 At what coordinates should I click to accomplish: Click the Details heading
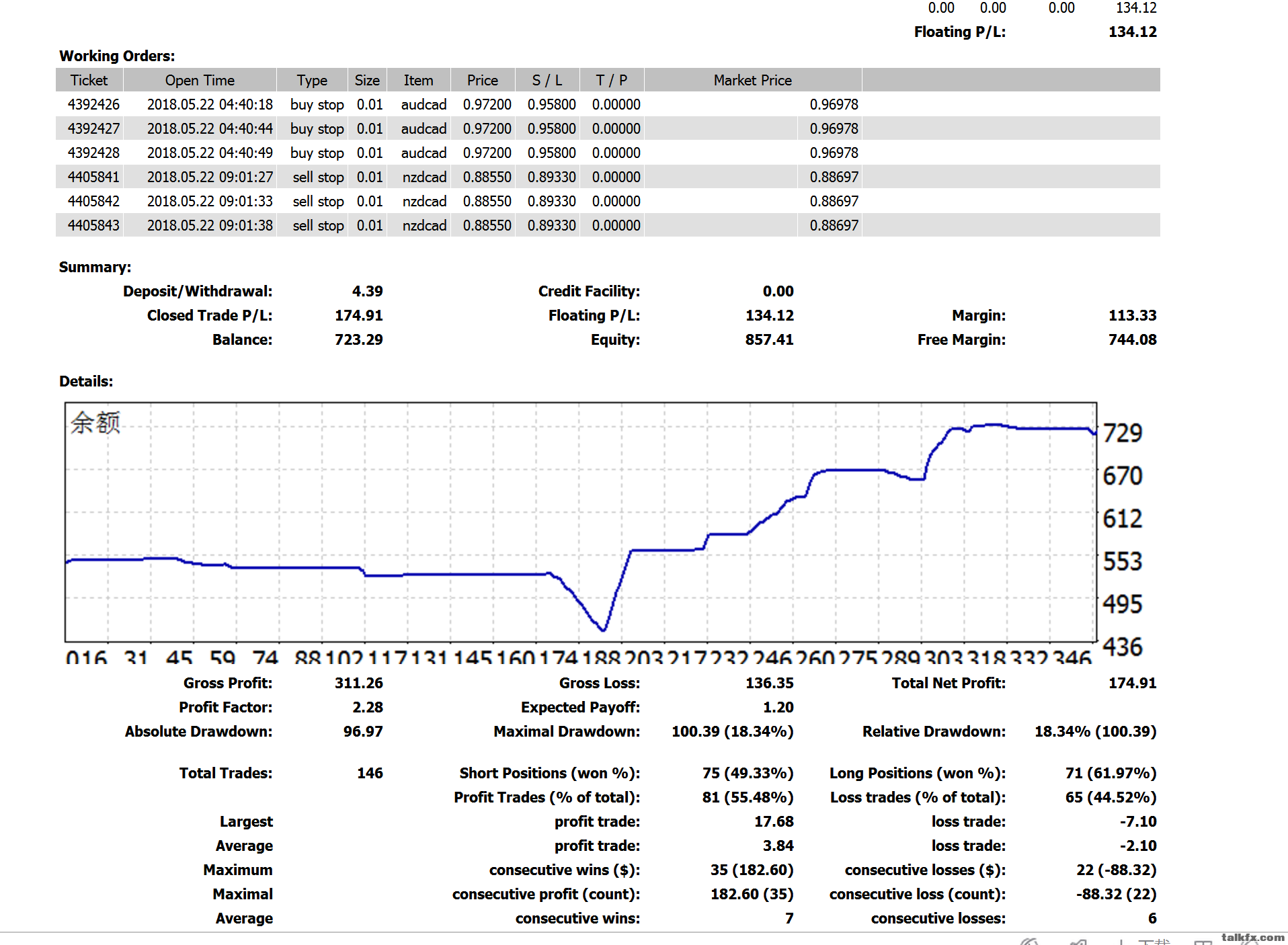tap(86, 381)
